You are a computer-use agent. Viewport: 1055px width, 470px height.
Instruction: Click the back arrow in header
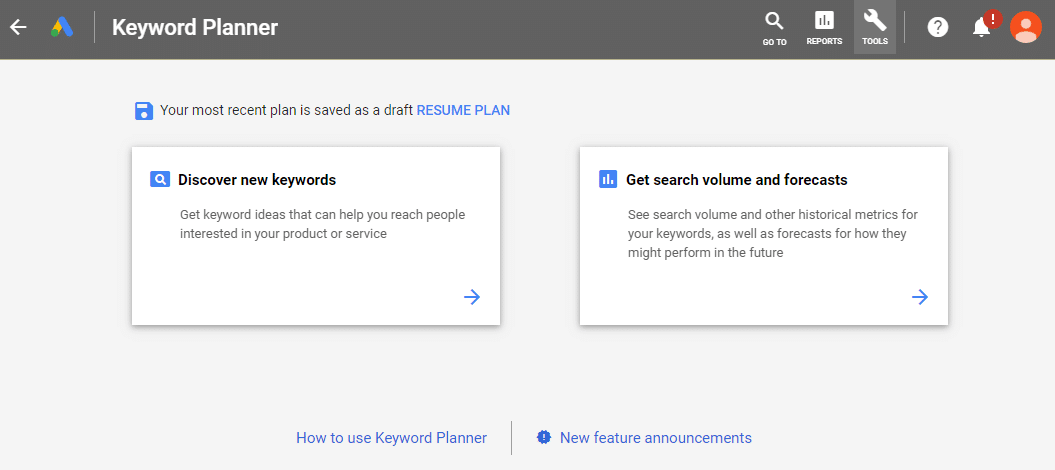(x=18, y=28)
